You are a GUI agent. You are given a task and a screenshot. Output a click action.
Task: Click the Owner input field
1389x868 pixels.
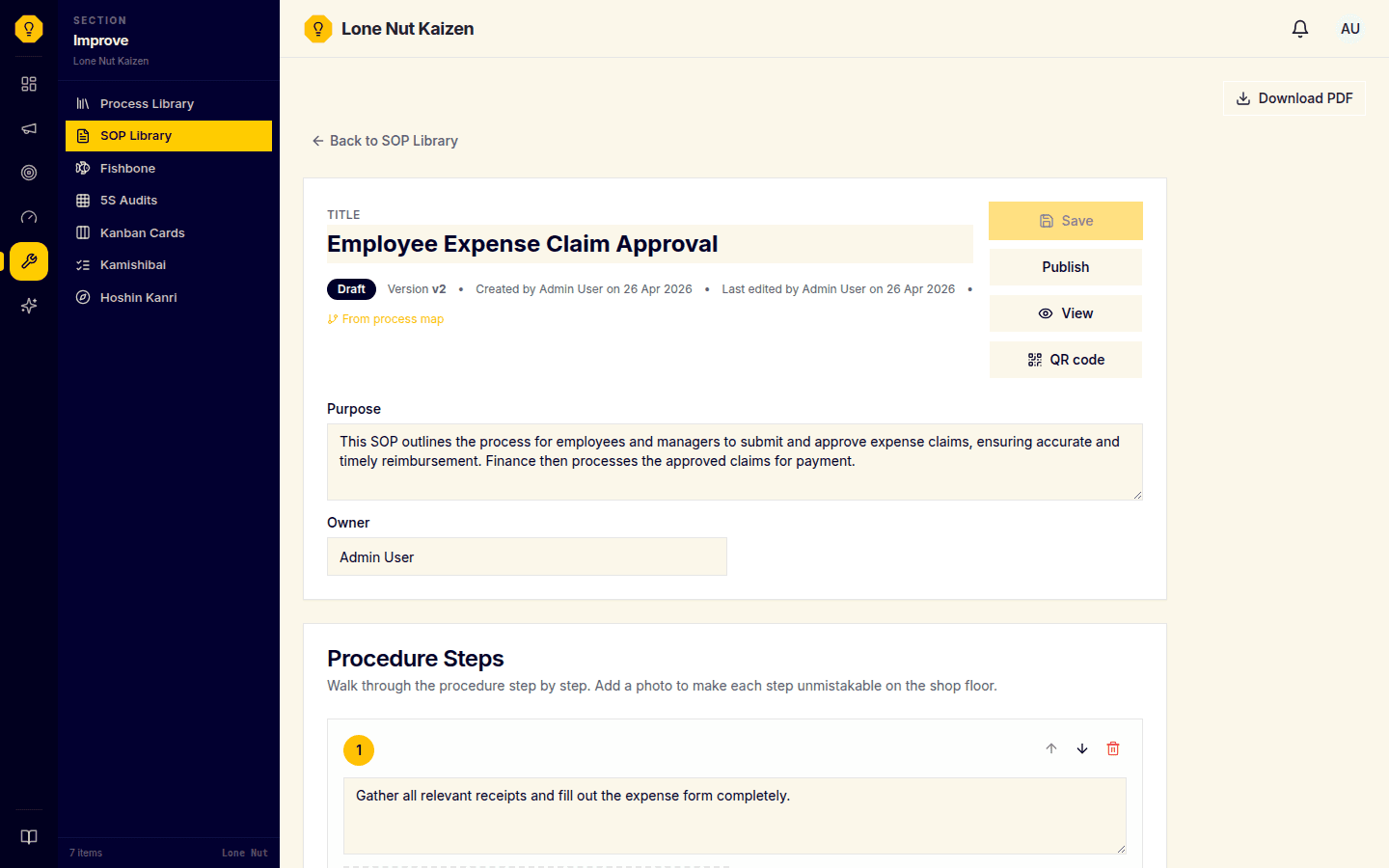pyautogui.click(x=527, y=556)
